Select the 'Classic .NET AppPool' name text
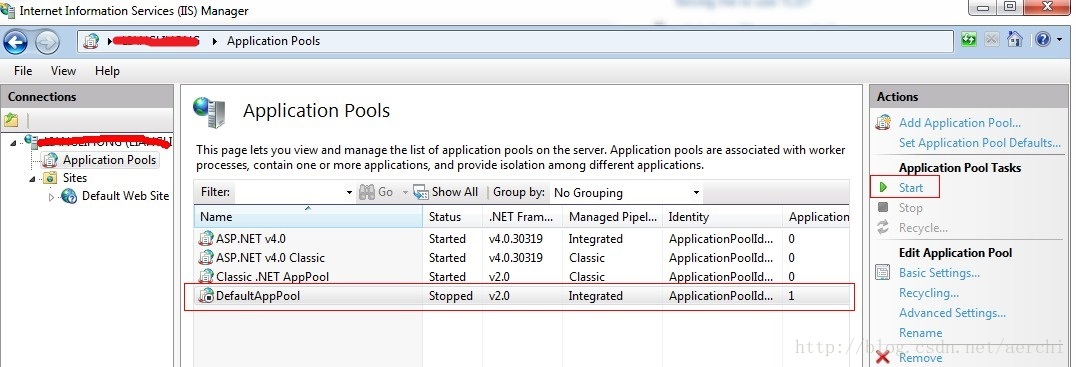The image size is (1076, 367). point(272,277)
